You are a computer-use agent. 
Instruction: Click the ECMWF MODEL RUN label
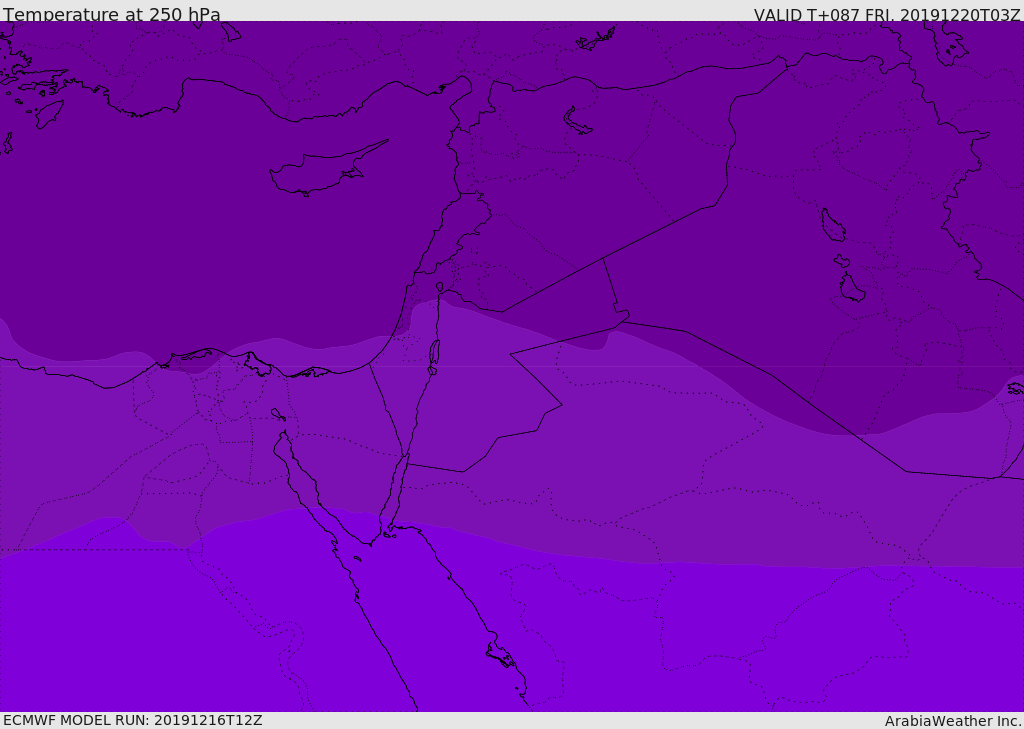[x=133, y=721]
